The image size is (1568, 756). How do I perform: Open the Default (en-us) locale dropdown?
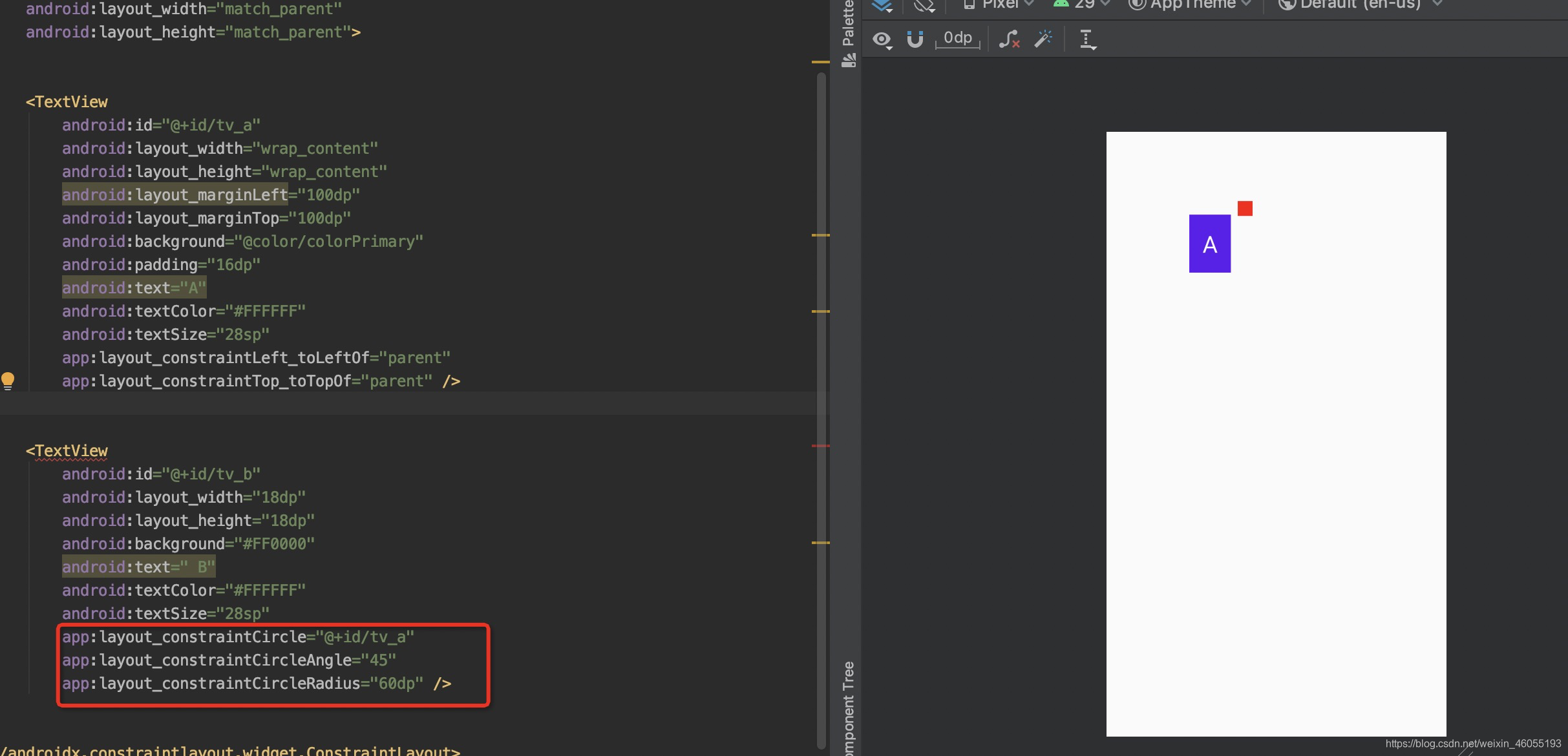point(1360,5)
